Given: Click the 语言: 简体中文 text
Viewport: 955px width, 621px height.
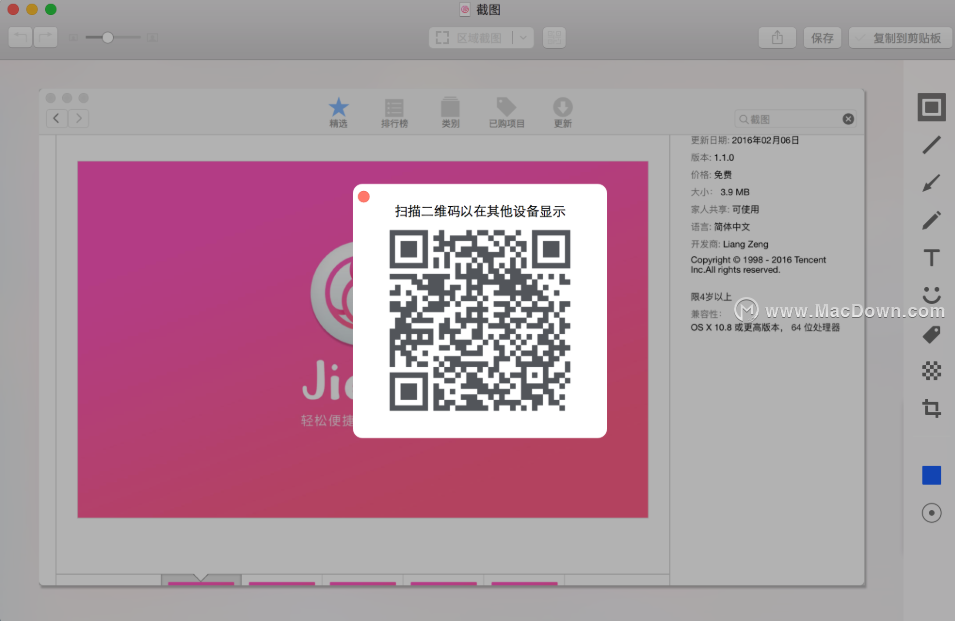Looking at the screenshot, I should tap(720, 226).
